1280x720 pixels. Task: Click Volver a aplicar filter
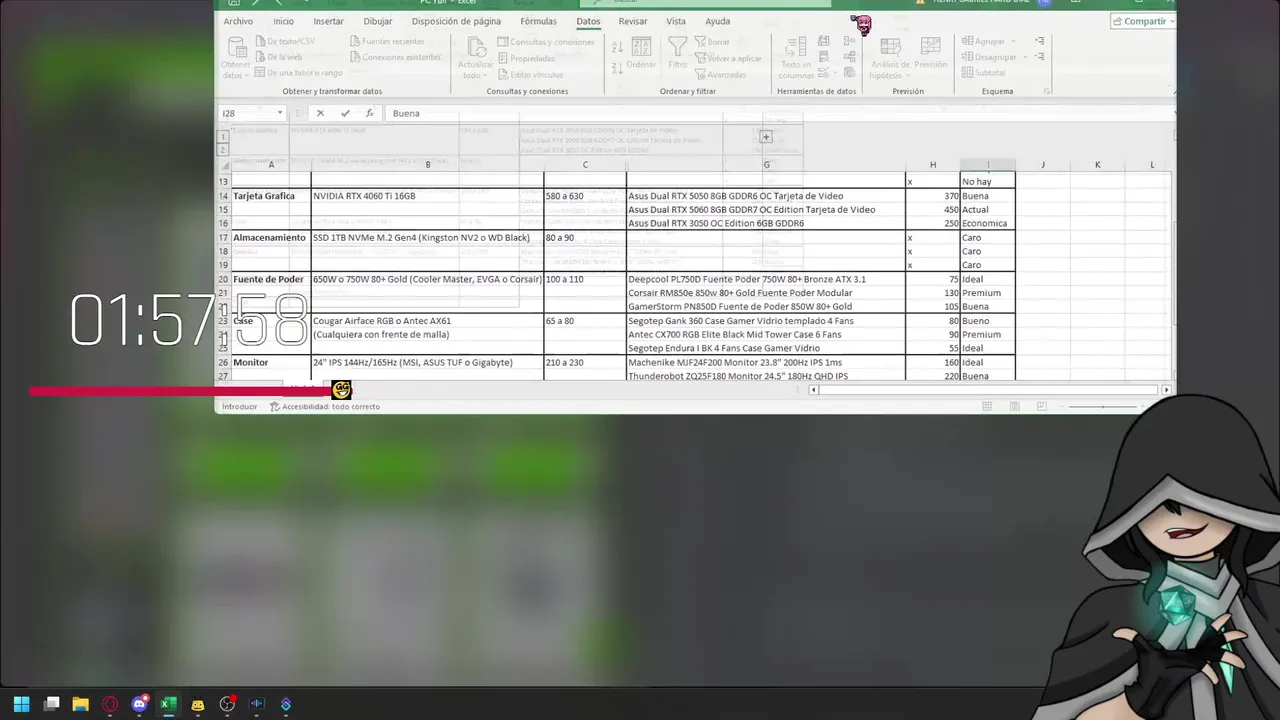pyautogui.click(x=727, y=58)
